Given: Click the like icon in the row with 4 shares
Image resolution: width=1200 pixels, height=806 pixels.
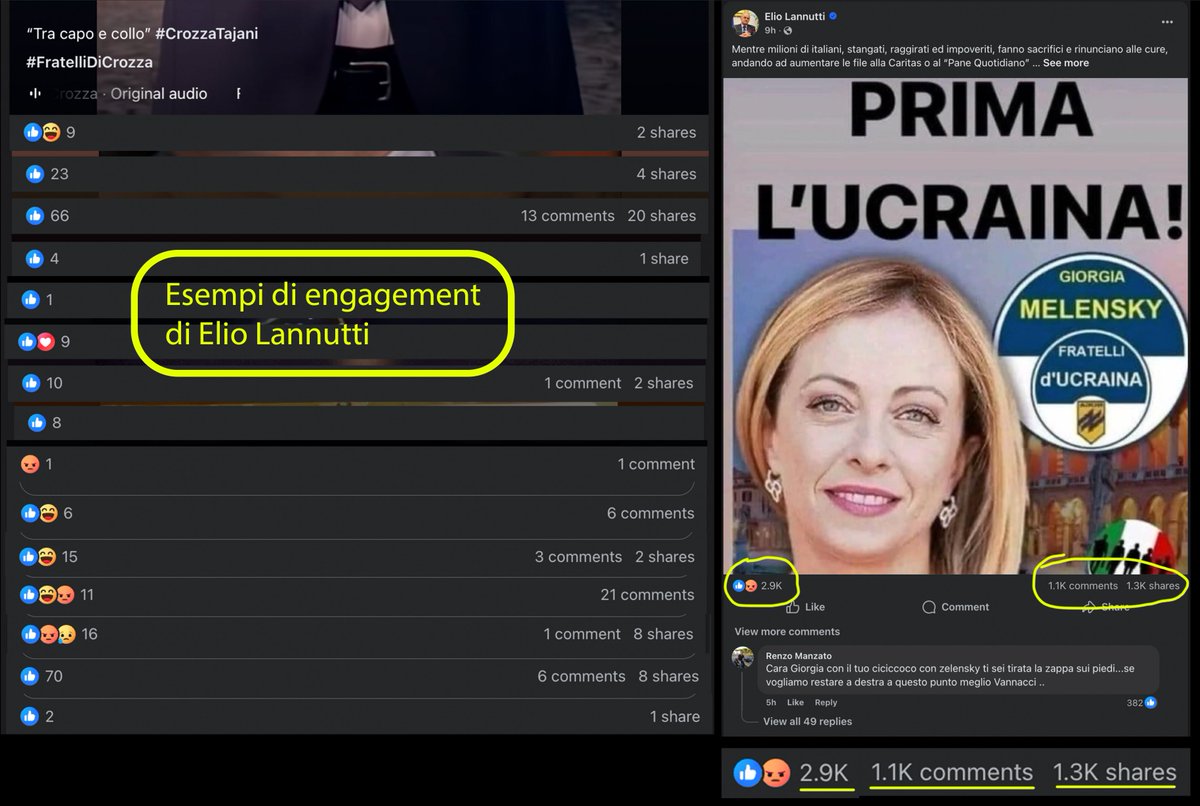Looking at the screenshot, I should pyautogui.click(x=35, y=174).
